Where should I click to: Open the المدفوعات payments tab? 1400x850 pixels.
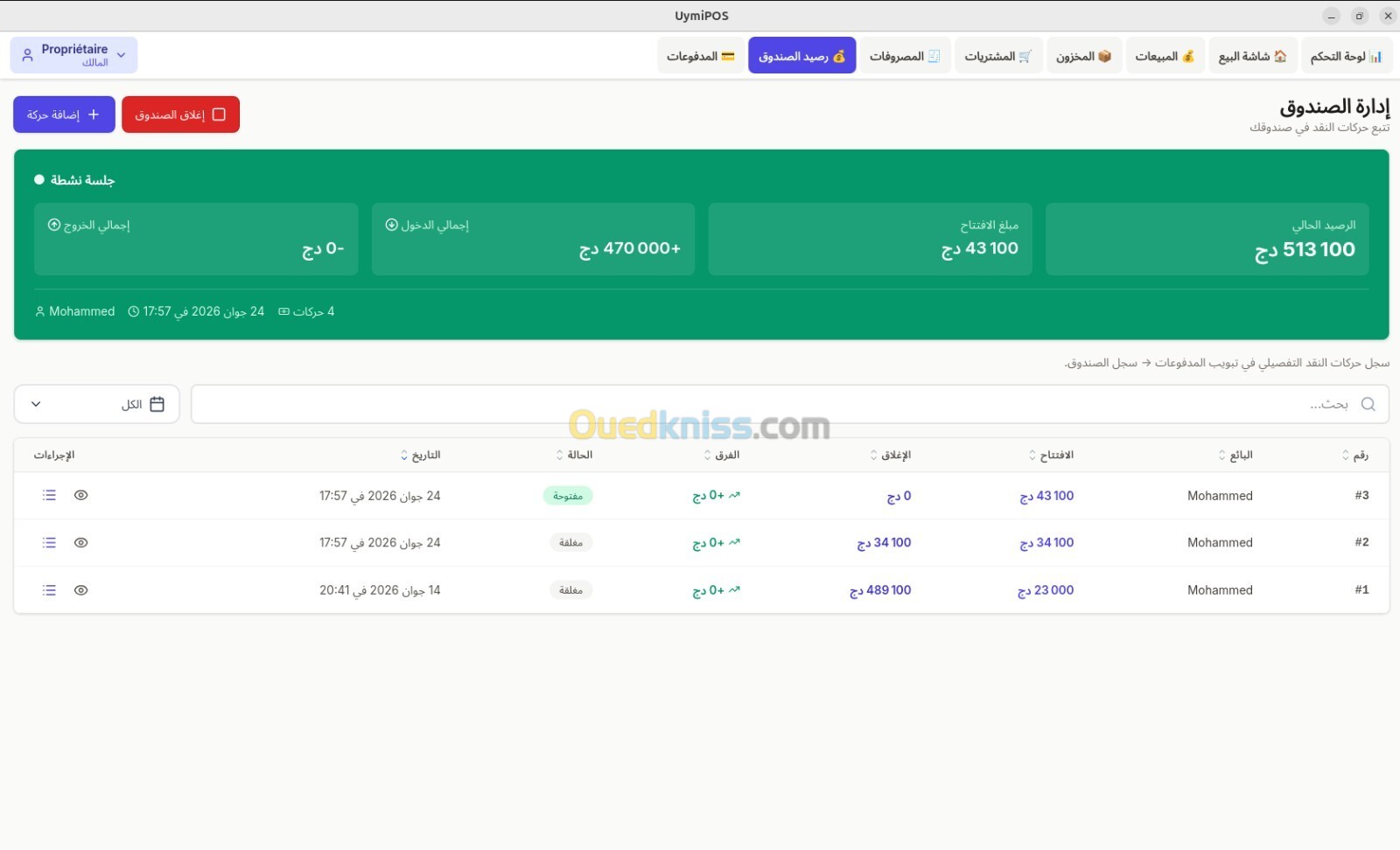tap(701, 56)
